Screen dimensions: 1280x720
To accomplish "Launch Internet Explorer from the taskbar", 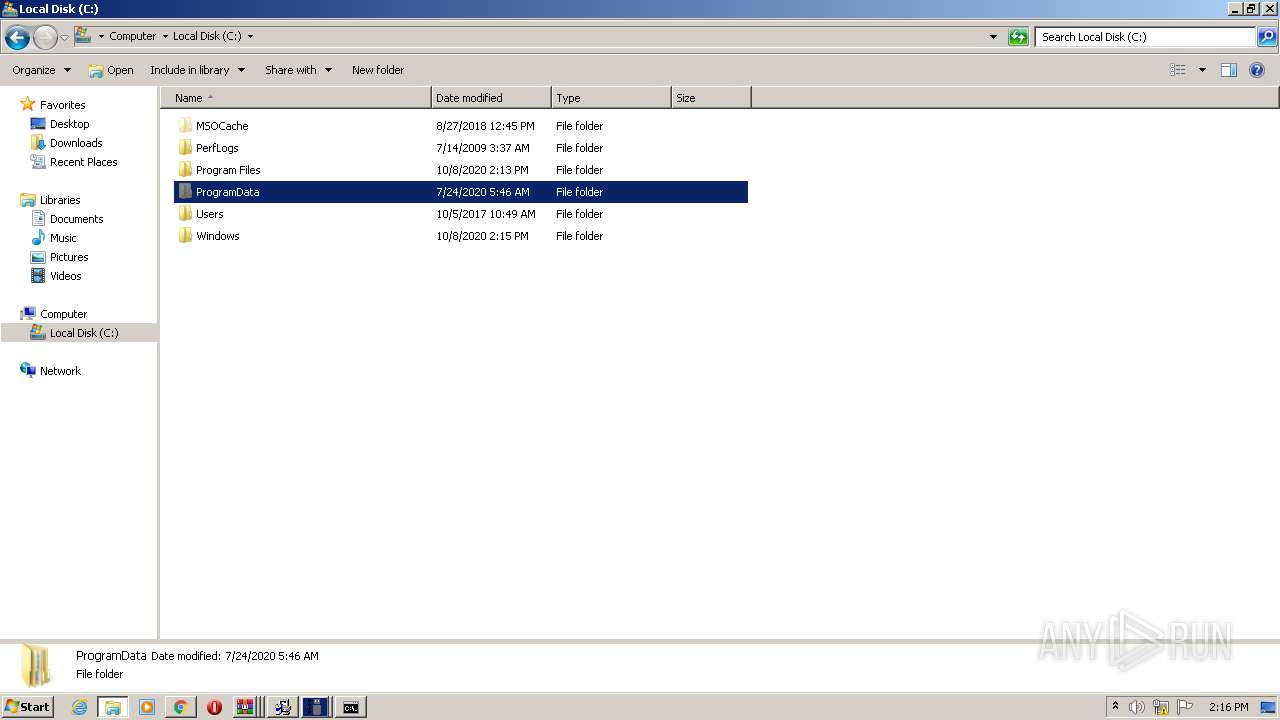I will point(79,707).
